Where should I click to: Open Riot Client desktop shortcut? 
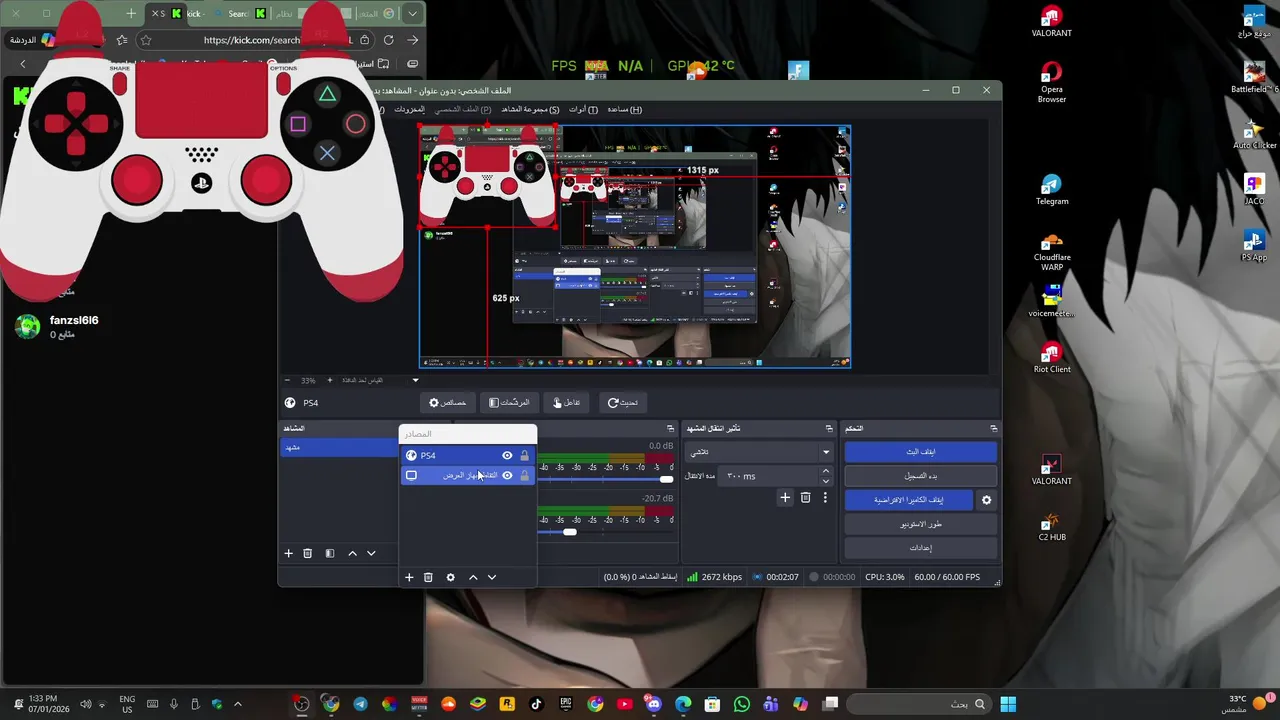(1051, 358)
